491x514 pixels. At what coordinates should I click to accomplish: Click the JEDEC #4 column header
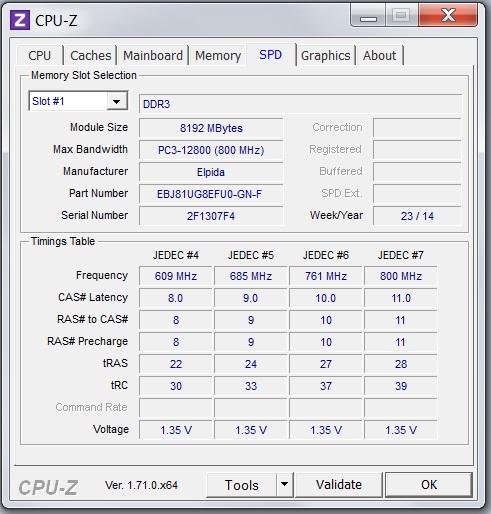176,255
